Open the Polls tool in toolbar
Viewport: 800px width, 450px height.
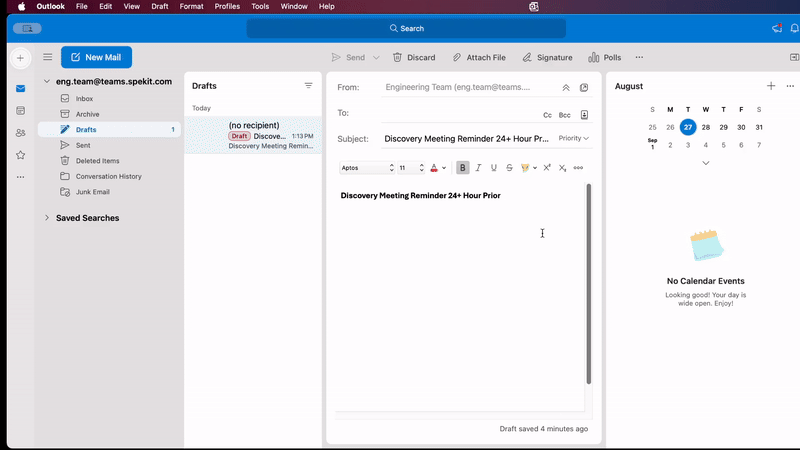point(604,58)
